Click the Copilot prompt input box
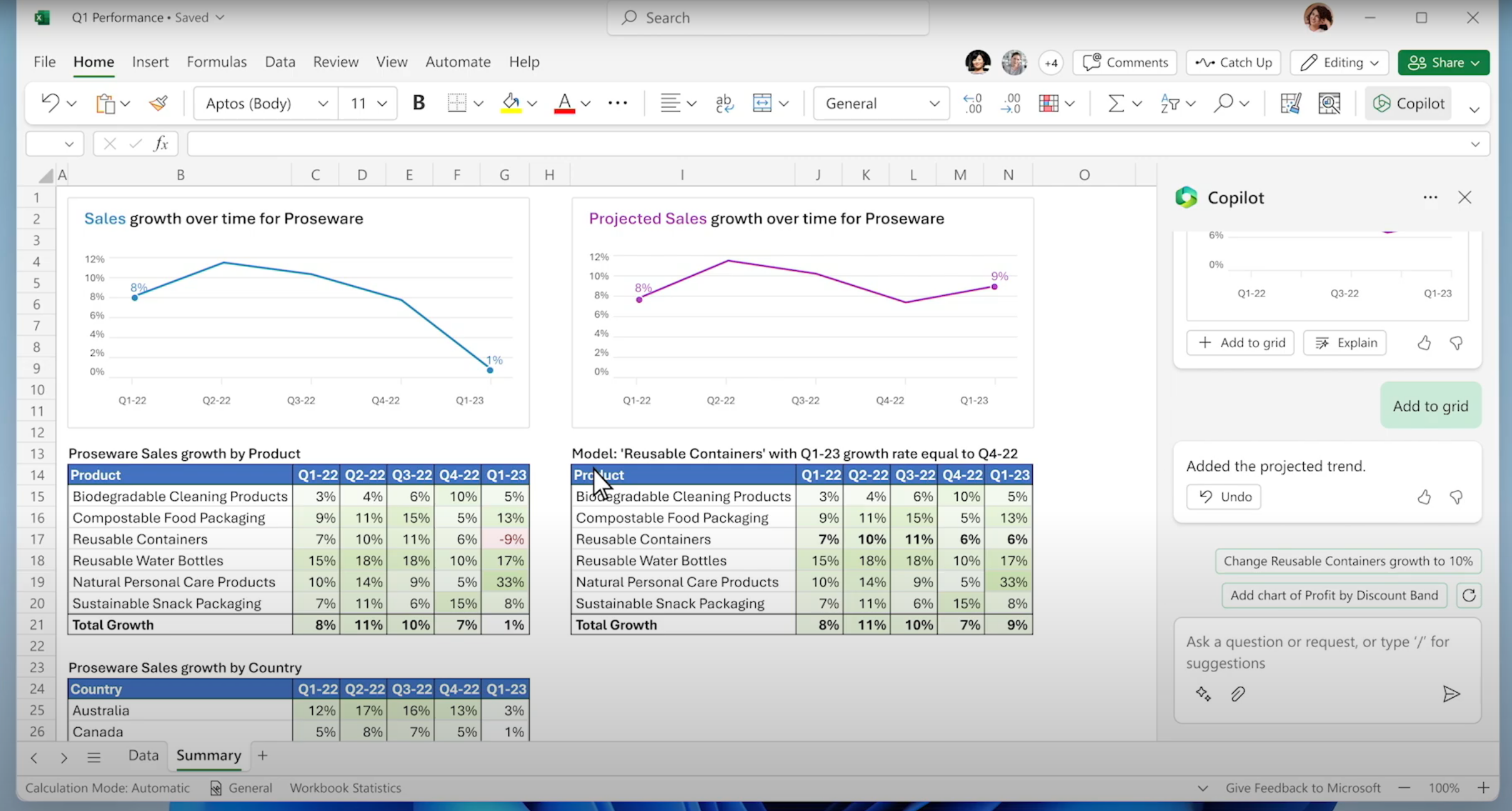Viewport: 1512px width, 811px height. [1317, 652]
